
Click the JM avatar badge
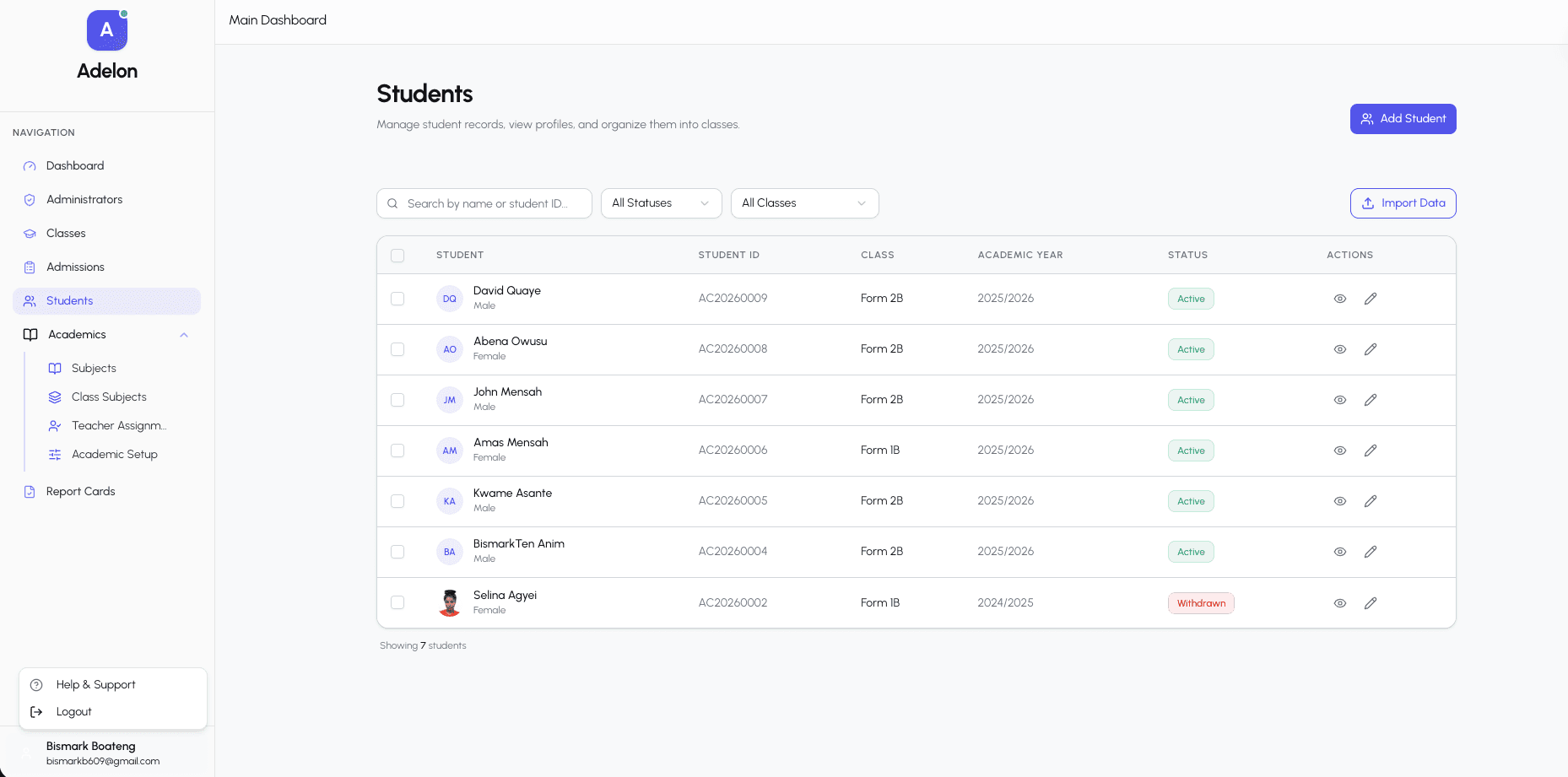450,400
